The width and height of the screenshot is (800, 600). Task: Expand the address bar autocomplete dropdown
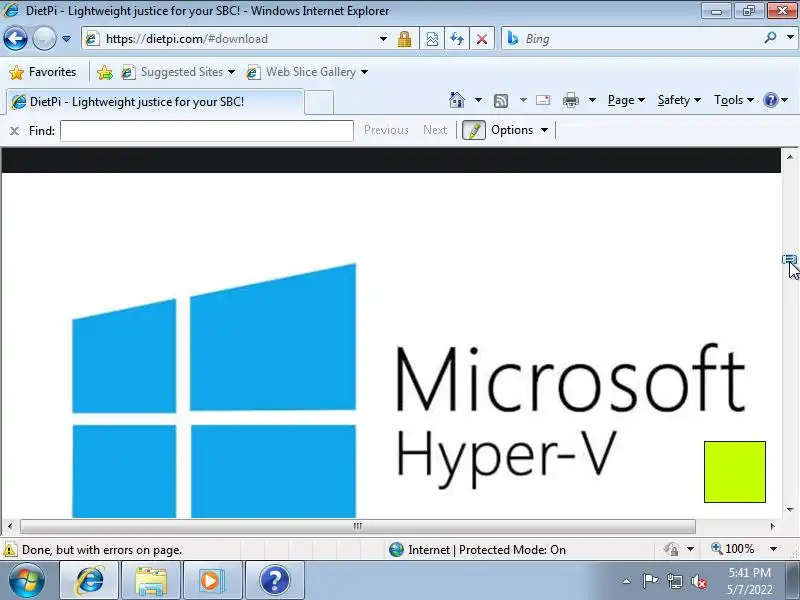coord(383,39)
